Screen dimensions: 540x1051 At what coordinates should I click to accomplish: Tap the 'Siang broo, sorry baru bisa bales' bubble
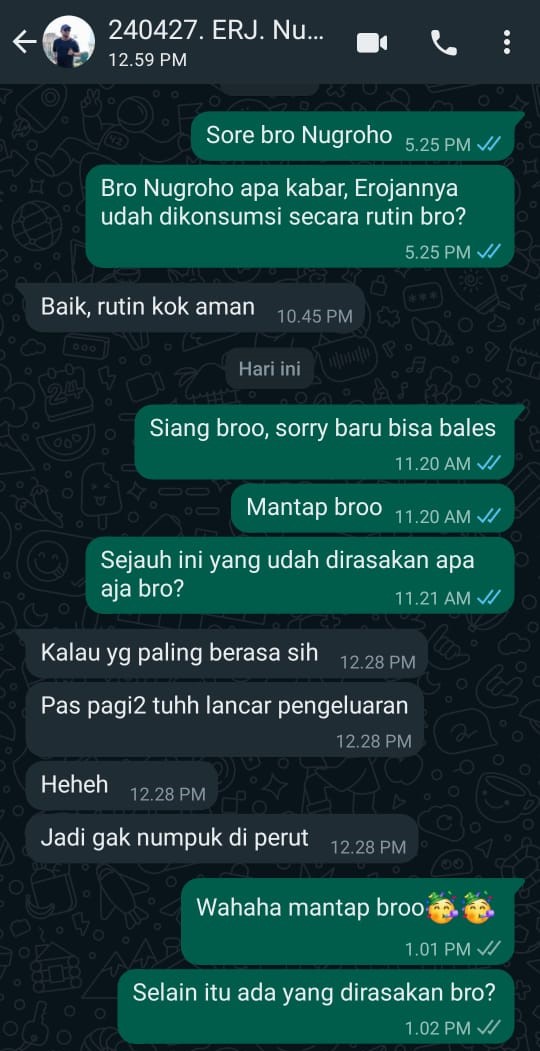[325, 442]
